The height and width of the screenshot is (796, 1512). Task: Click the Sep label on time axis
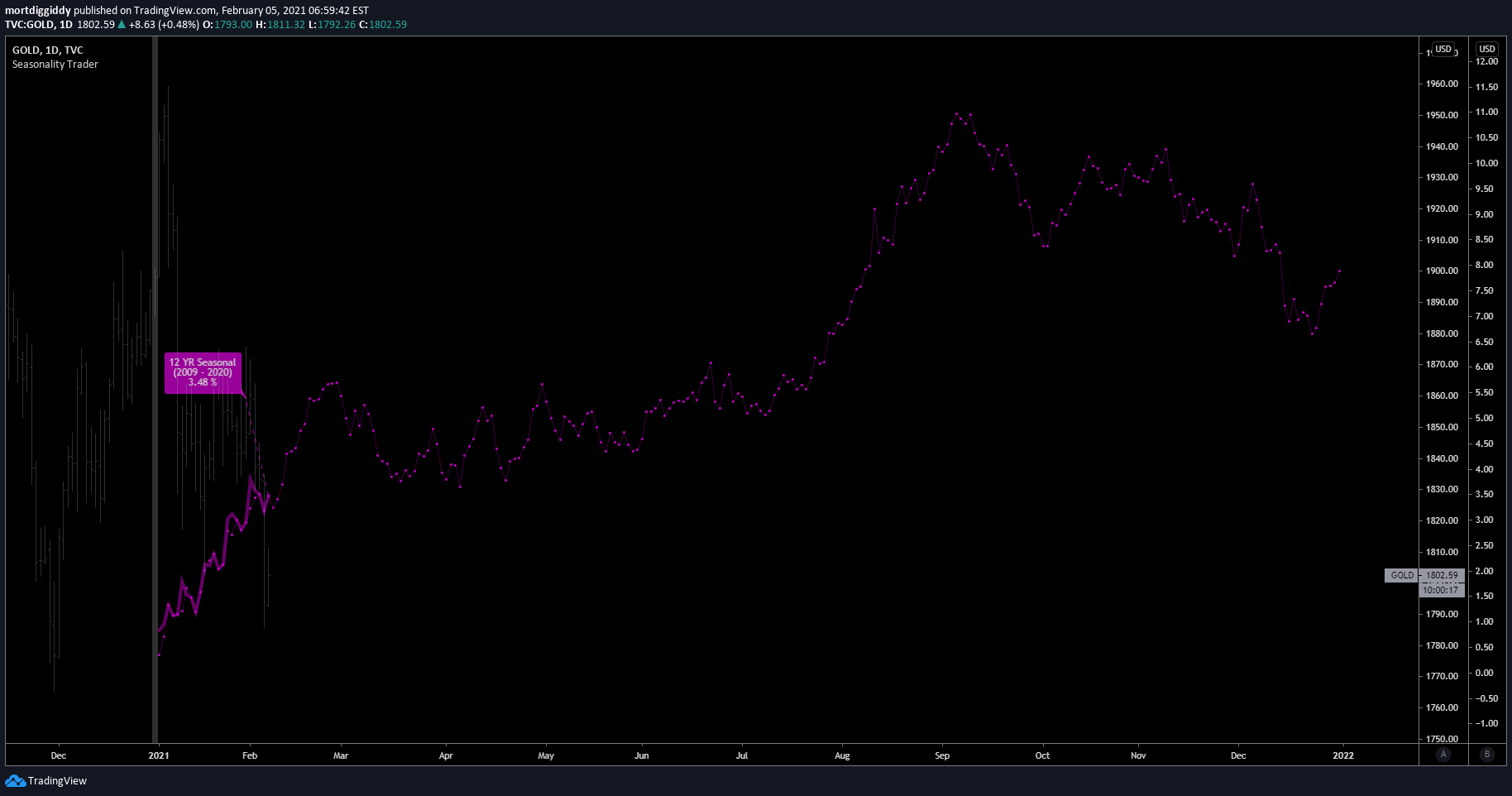(x=942, y=755)
